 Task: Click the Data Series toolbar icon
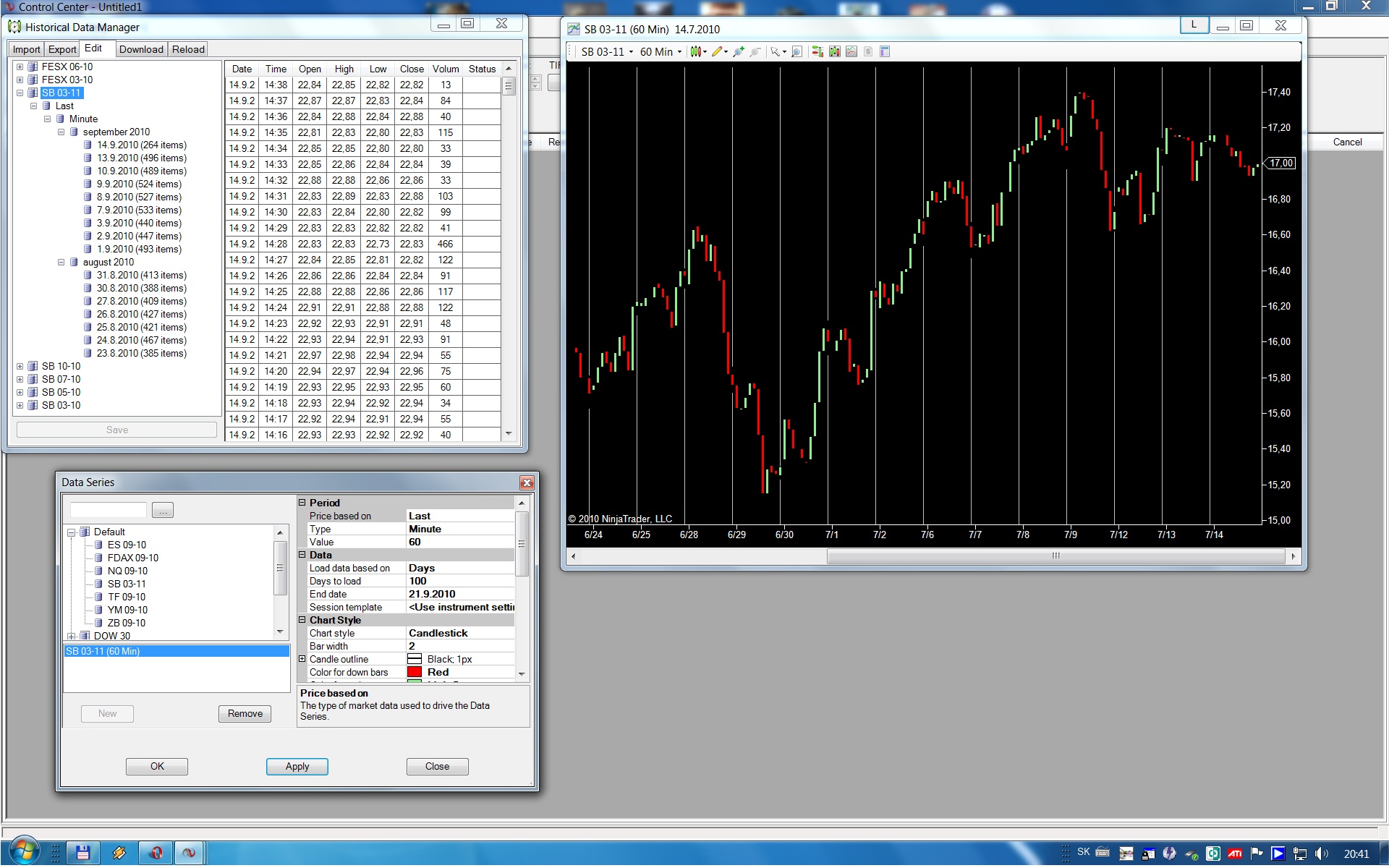[x=834, y=52]
